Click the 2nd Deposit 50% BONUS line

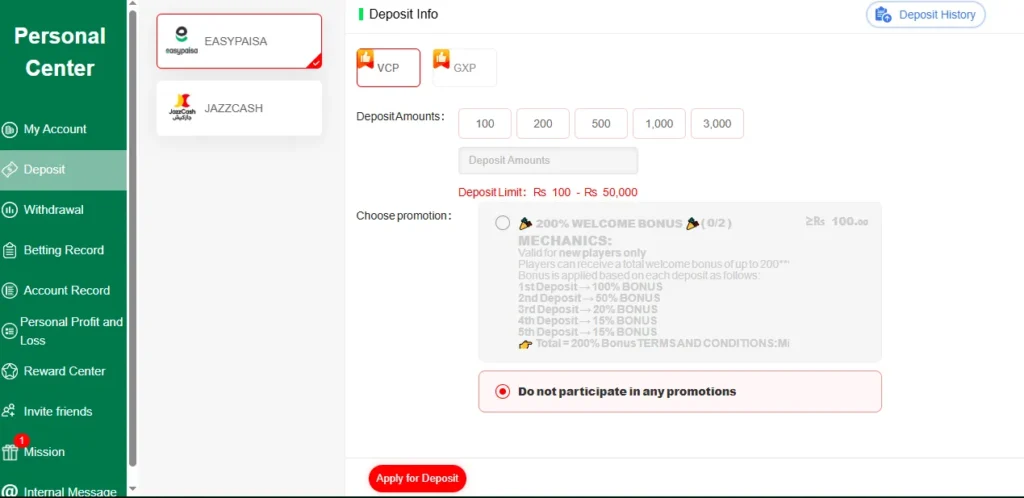[x=589, y=298]
